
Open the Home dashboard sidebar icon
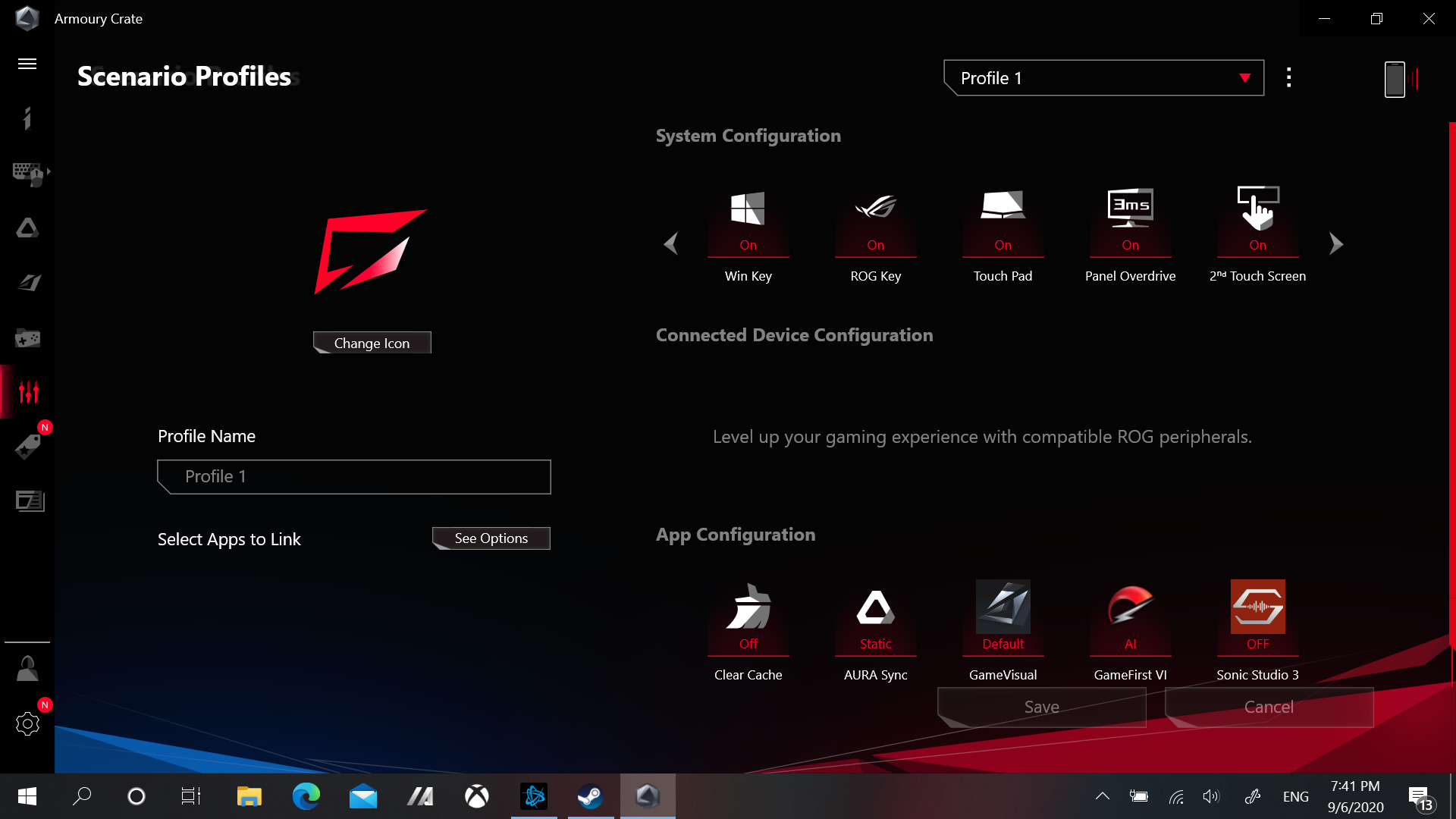pos(27,118)
